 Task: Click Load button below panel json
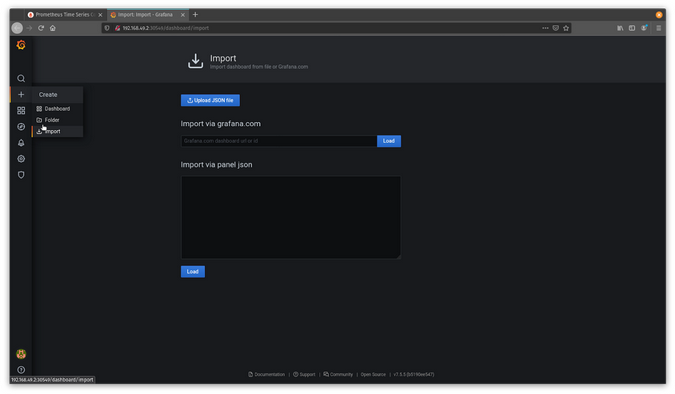click(192, 271)
